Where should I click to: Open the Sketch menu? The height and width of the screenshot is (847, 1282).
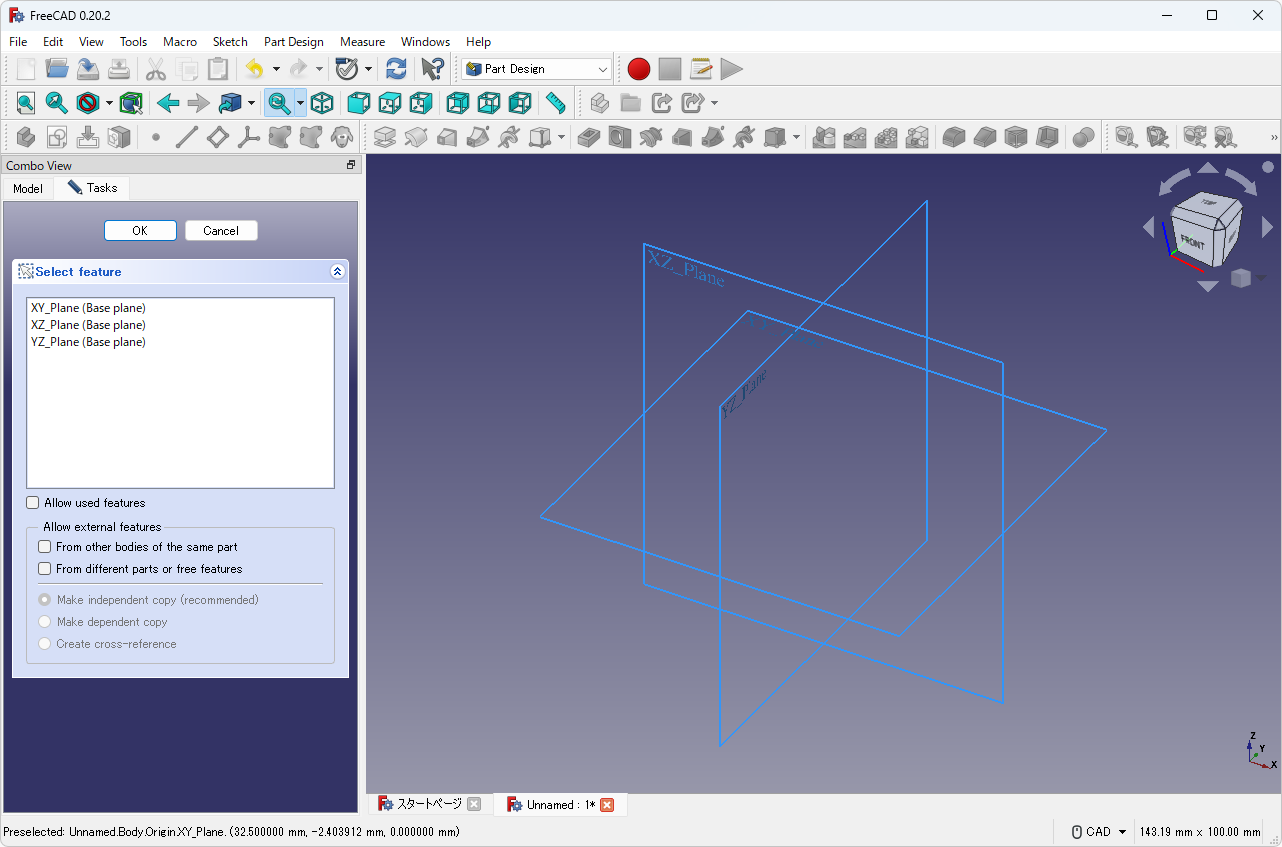[x=230, y=42]
